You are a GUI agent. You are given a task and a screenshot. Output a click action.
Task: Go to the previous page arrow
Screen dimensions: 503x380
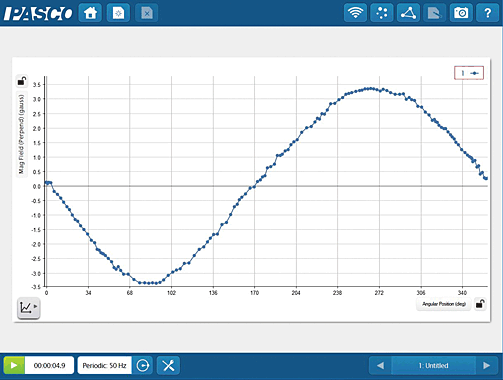tap(380, 365)
